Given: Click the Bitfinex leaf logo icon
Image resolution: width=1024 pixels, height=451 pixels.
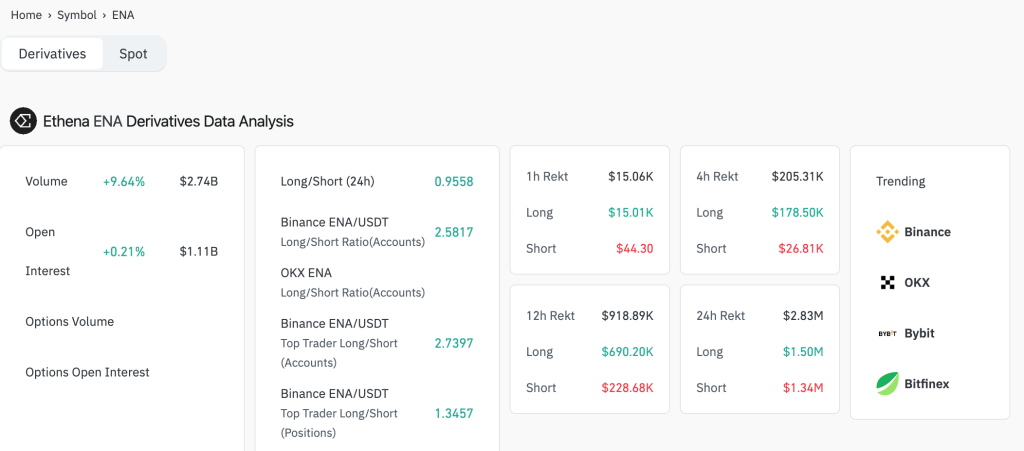Looking at the screenshot, I should pyautogui.click(x=887, y=384).
